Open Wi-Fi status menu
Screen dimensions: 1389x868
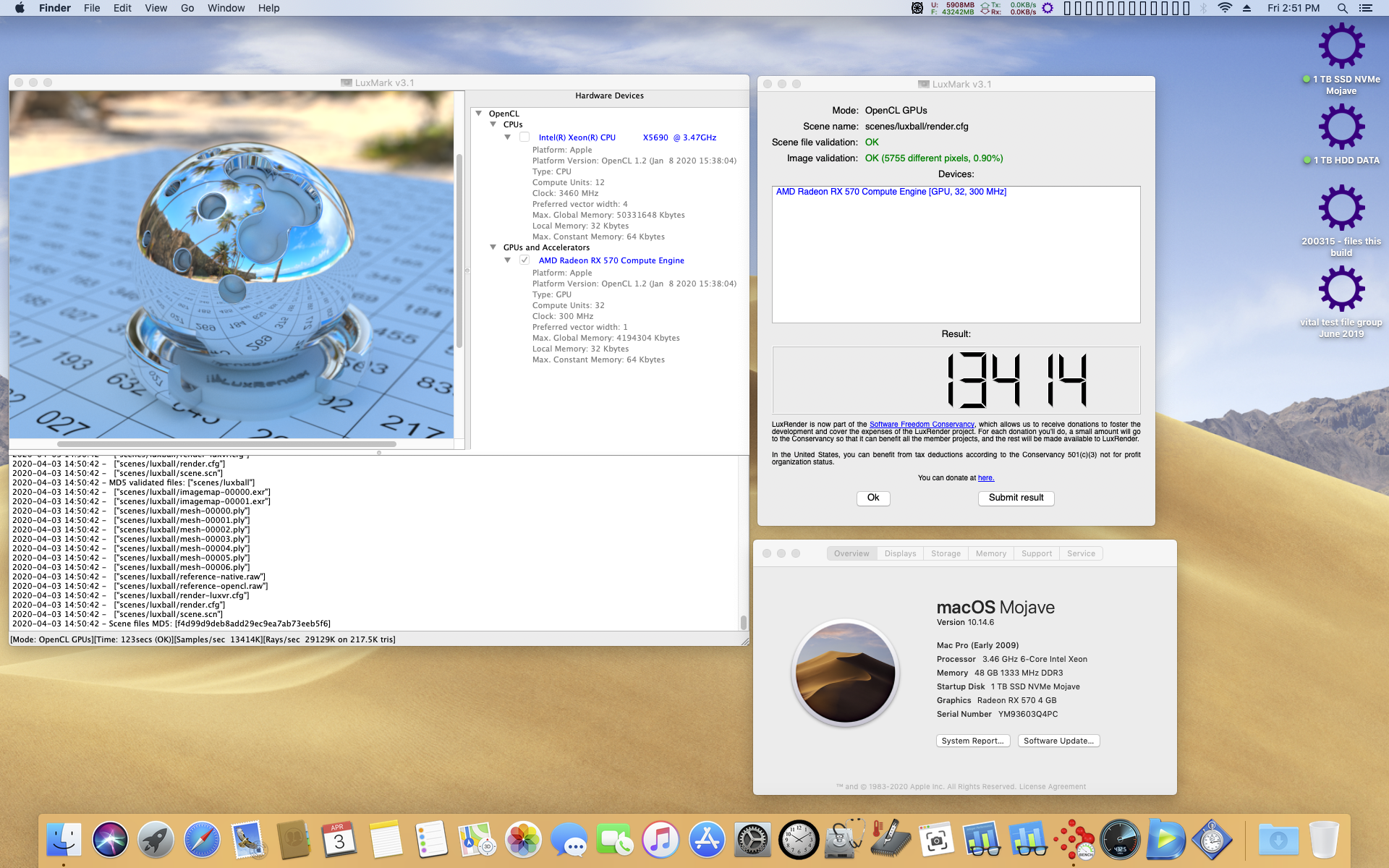[1225, 8]
